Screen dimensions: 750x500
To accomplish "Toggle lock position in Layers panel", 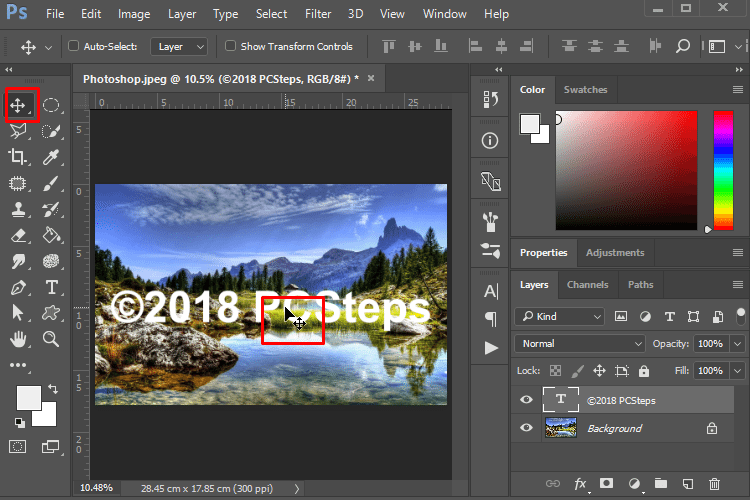I will coord(599,370).
